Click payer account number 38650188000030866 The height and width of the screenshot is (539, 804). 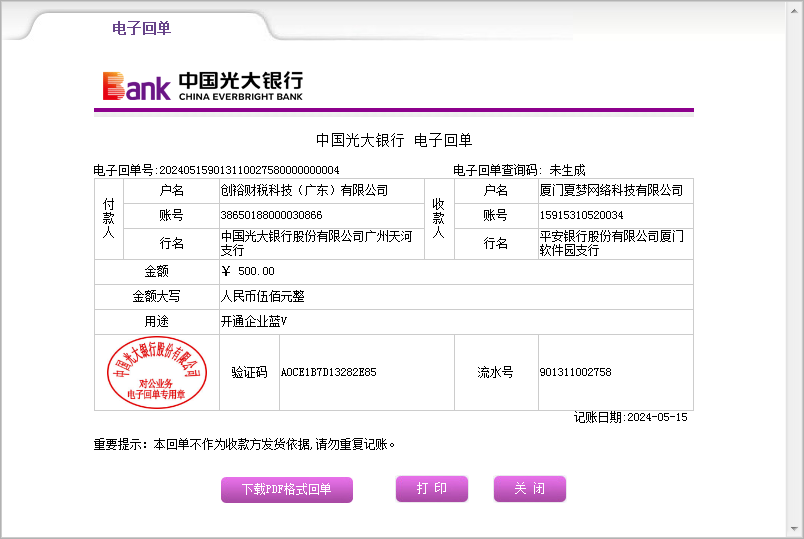point(271,215)
